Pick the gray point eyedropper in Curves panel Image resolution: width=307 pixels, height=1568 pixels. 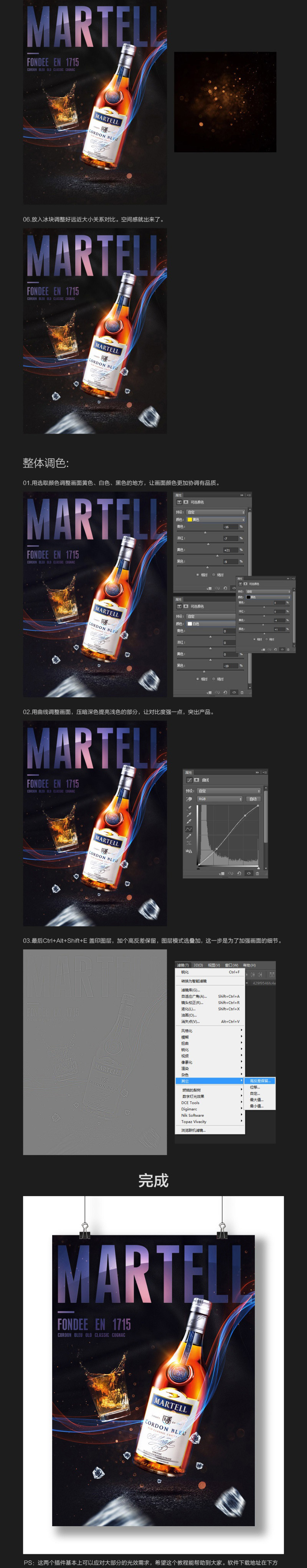point(189,814)
